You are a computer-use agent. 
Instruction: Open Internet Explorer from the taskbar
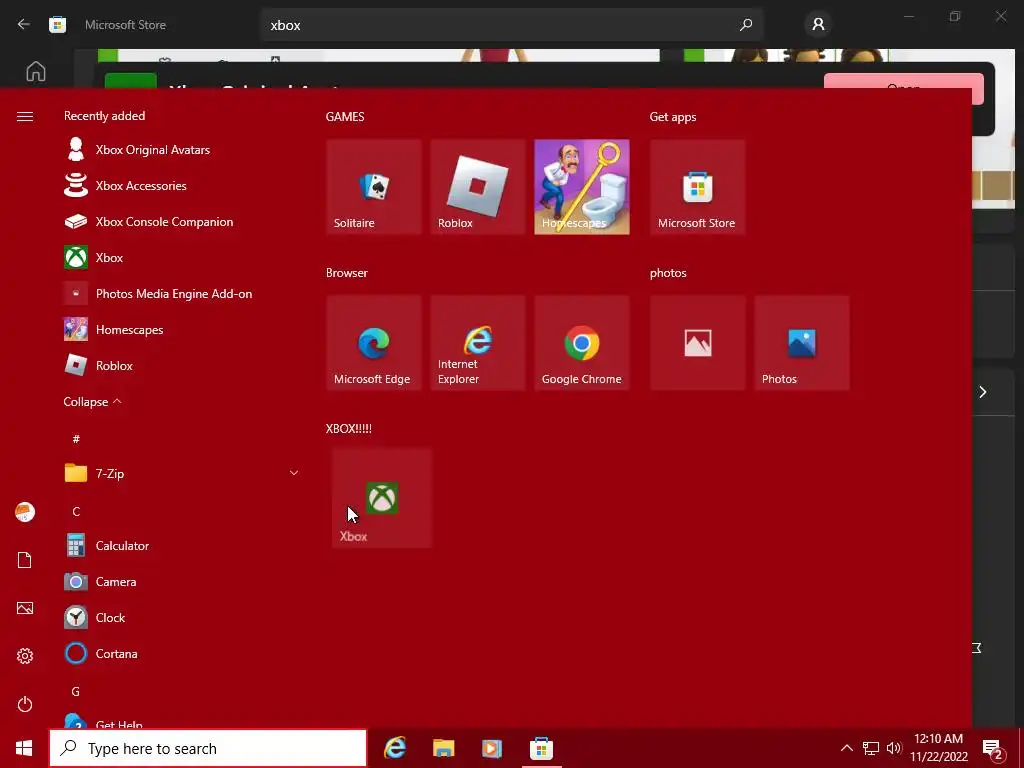[394, 748]
